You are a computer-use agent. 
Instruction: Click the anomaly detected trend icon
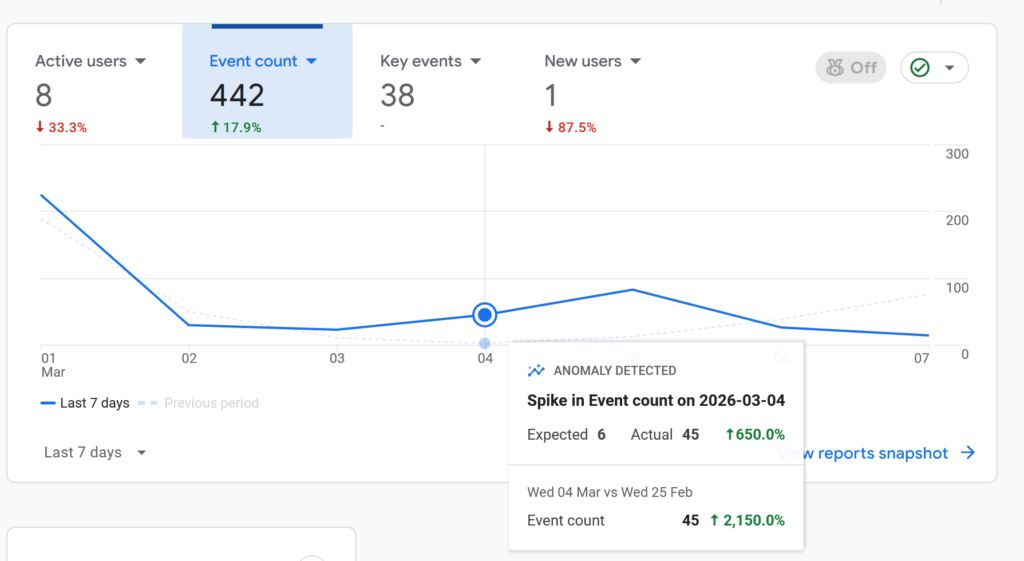coord(536,371)
